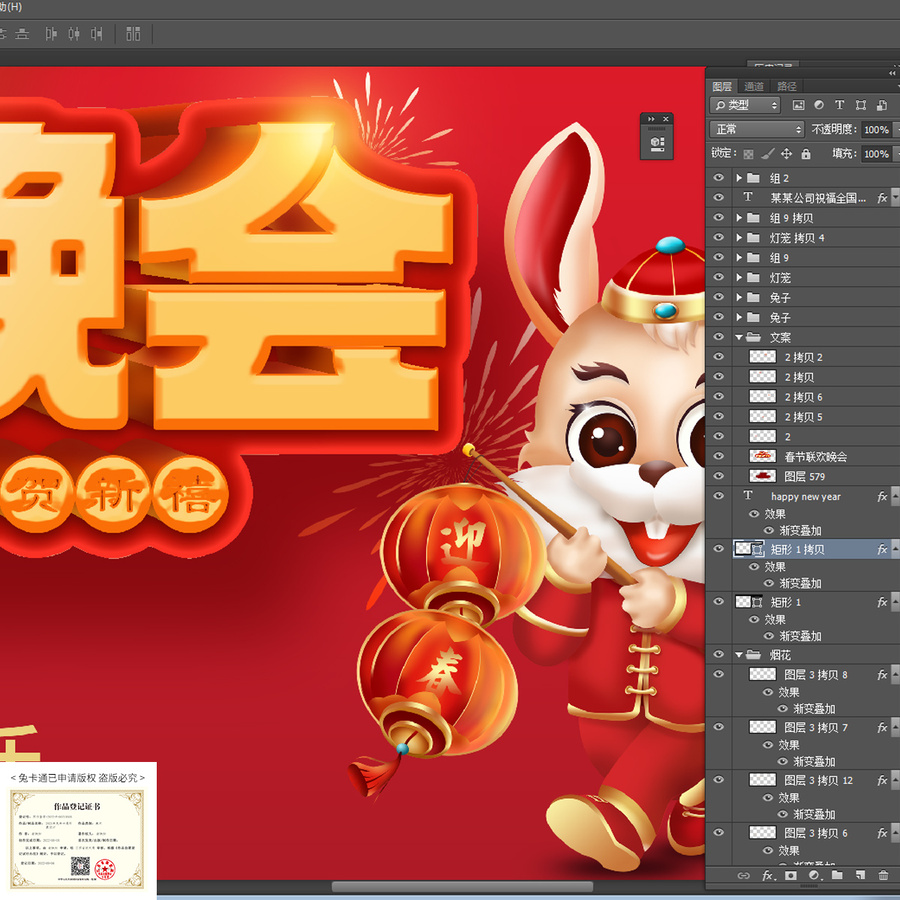Filter layers by type T icon
Image resolution: width=900 pixels, height=900 pixels.
[x=839, y=105]
